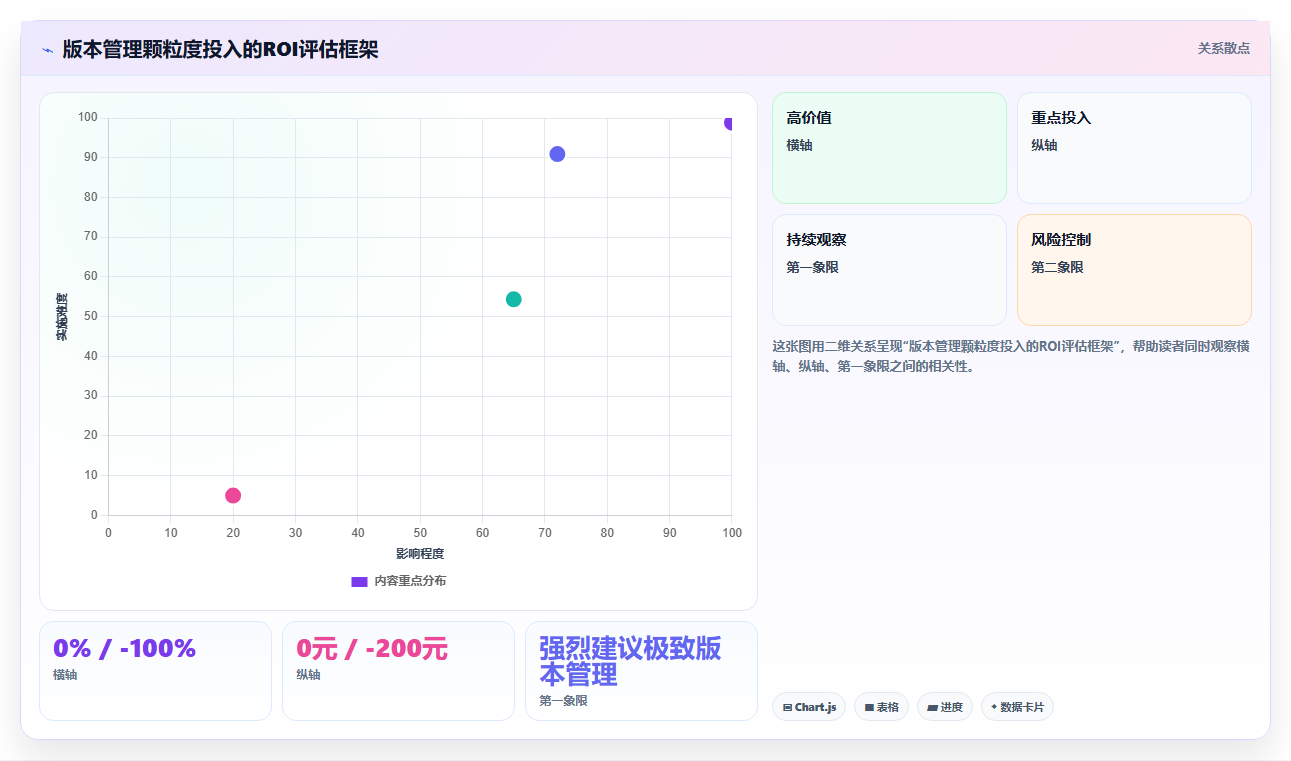Click the description paragraph under quadrant cards

pos(1011,356)
